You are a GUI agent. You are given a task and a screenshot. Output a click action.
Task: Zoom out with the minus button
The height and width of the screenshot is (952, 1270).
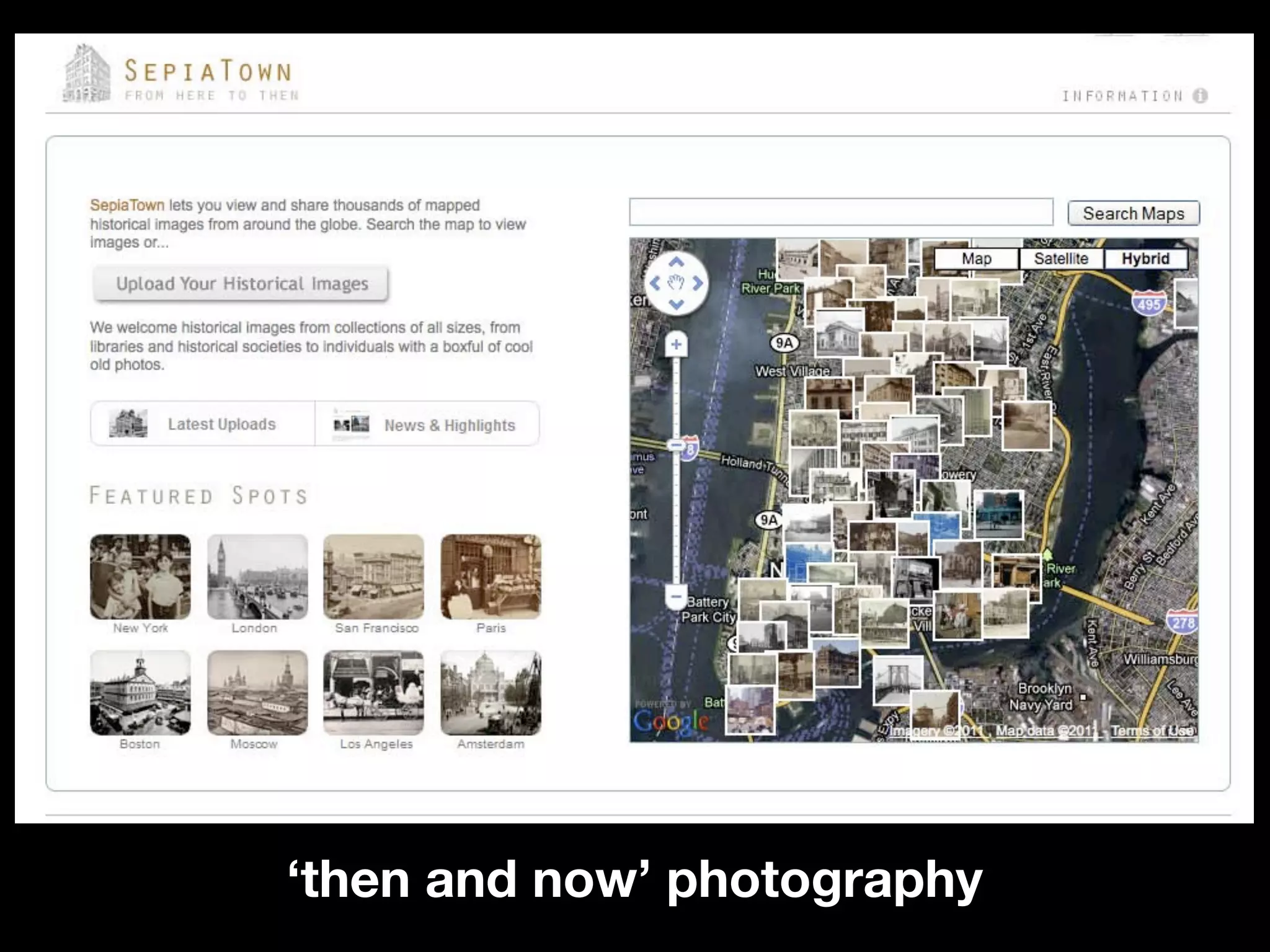coord(677,597)
